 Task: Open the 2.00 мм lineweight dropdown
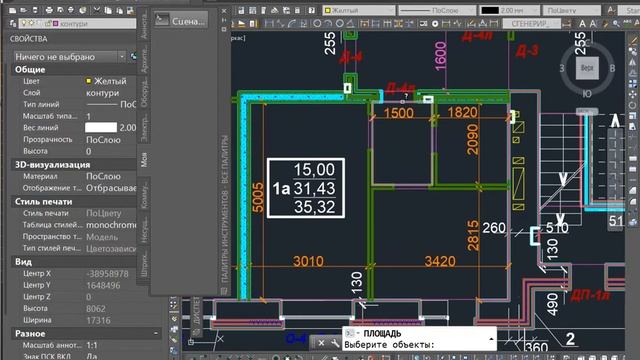[510, 10]
